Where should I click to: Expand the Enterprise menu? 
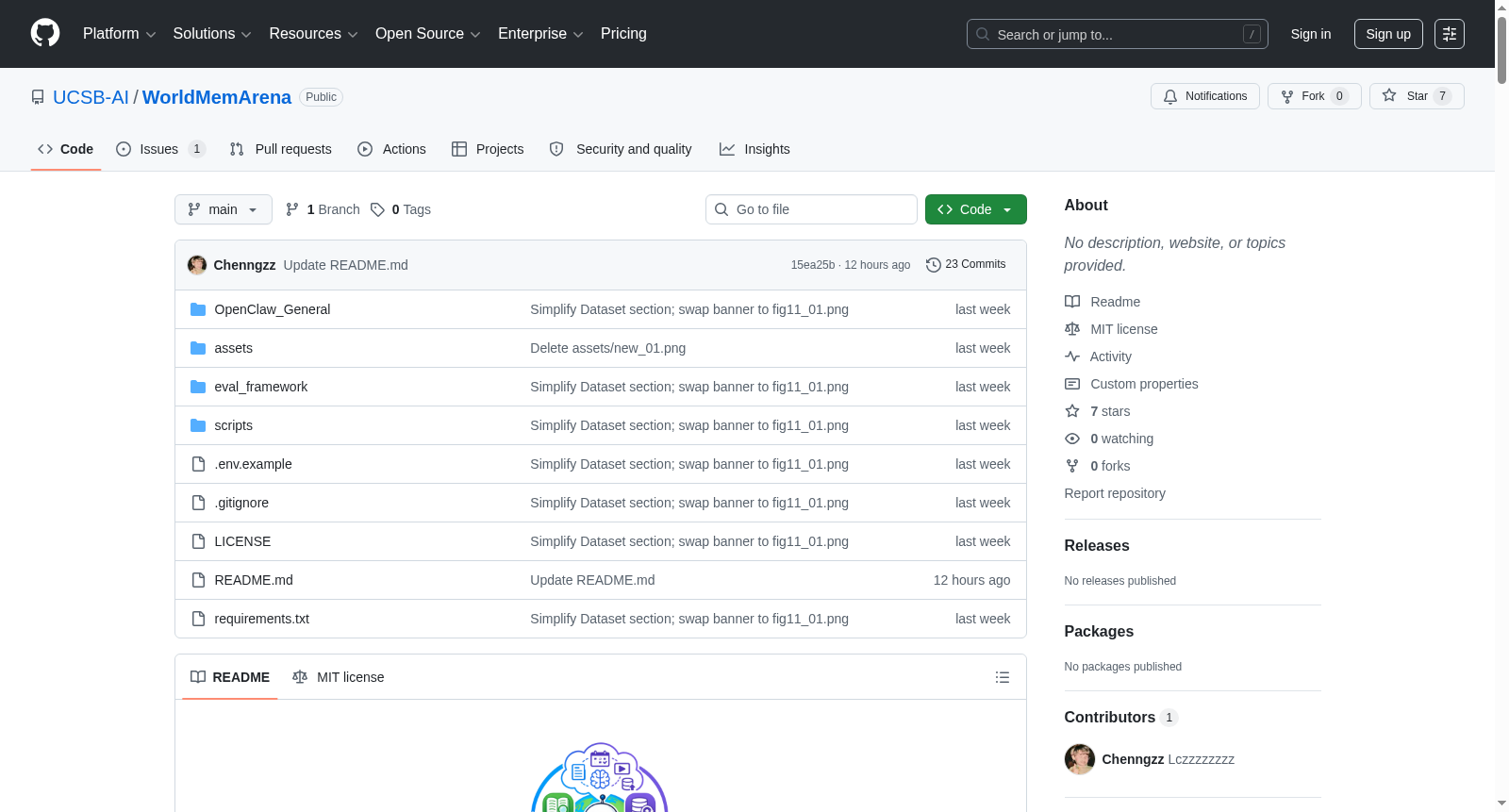tap(540, 34)
